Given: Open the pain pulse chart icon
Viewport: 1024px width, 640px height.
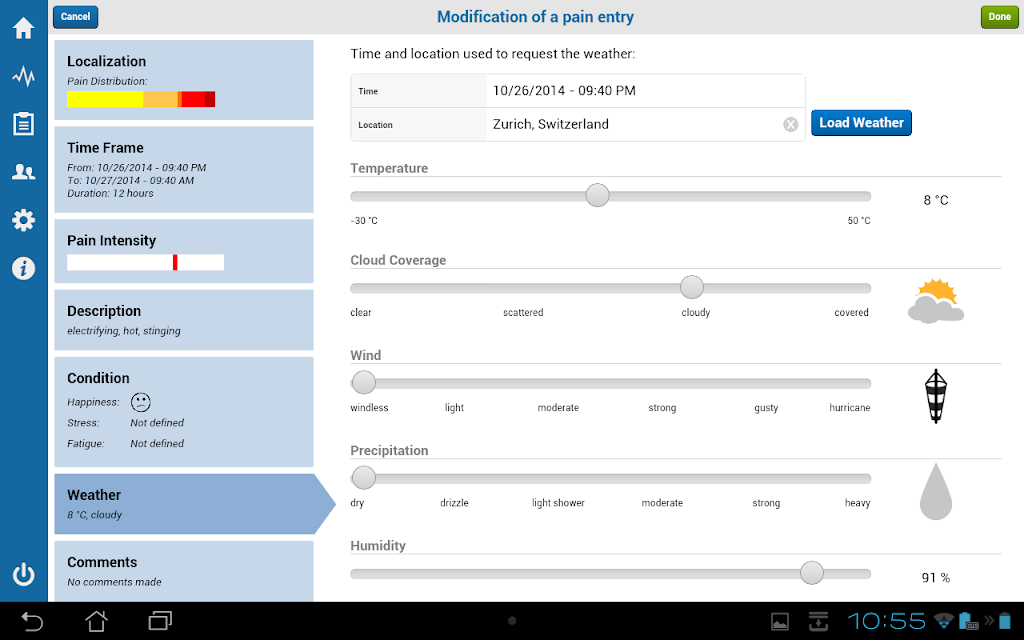Looking at the screenshot, I should [24, 76].
